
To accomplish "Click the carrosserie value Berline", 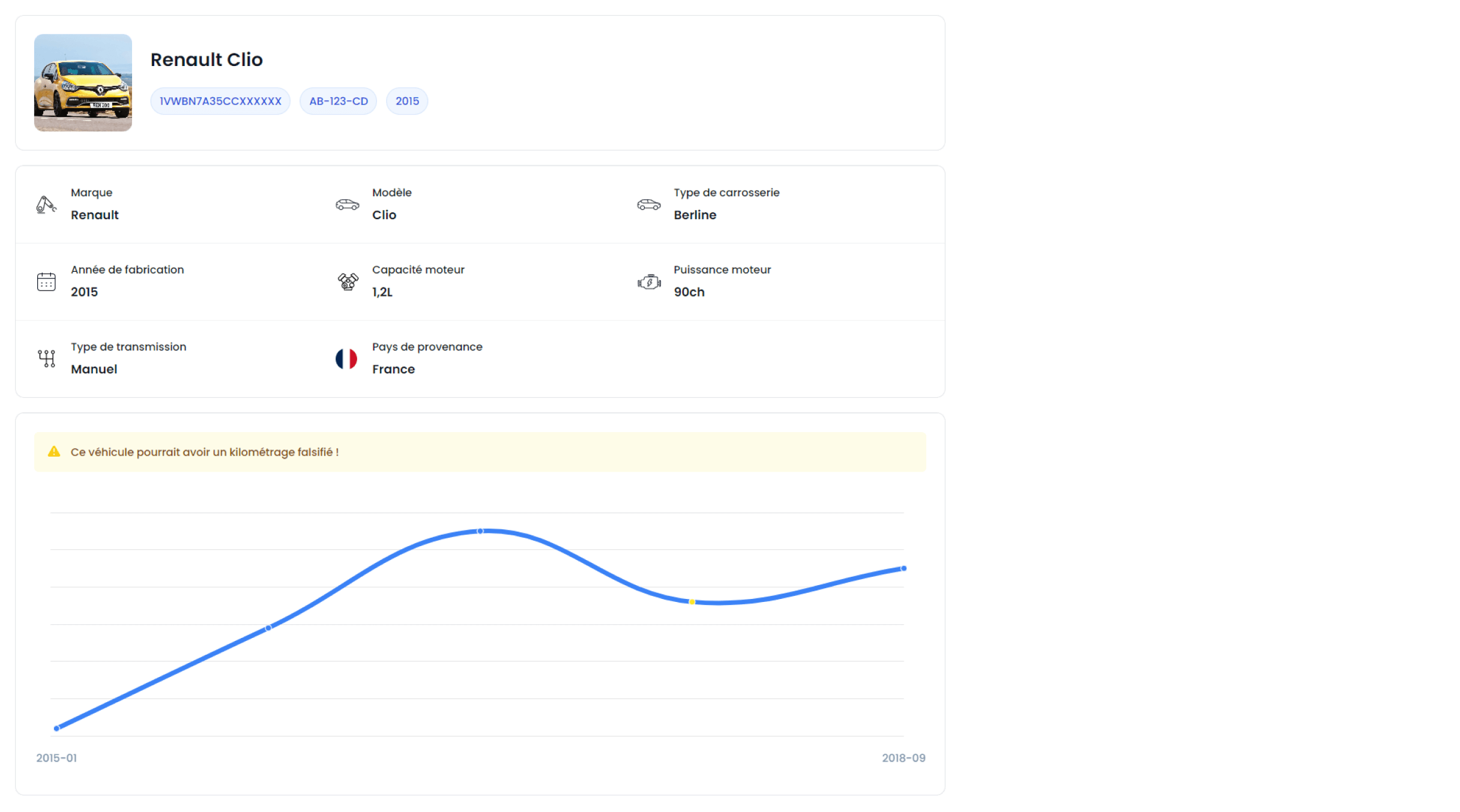I will coord(695,215).
